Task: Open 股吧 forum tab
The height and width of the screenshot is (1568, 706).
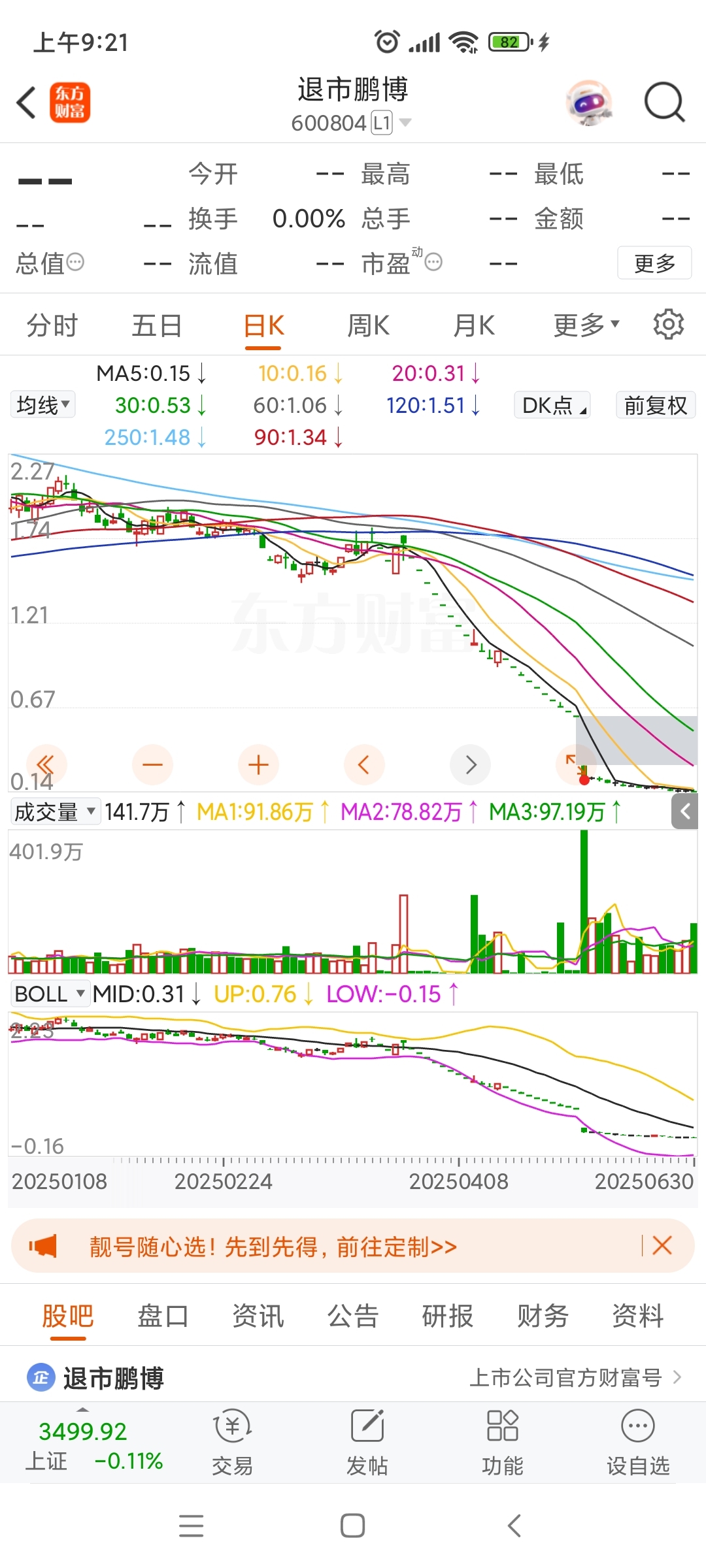Action: pyautogui.click(x=68, y=1316)
